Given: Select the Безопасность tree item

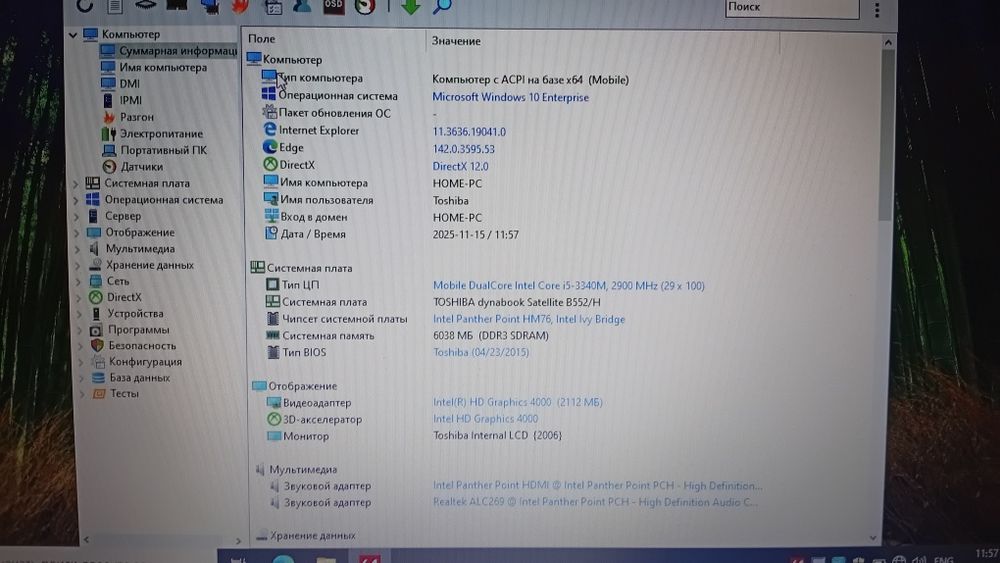Looking at the screenshot, I should 142,346.
